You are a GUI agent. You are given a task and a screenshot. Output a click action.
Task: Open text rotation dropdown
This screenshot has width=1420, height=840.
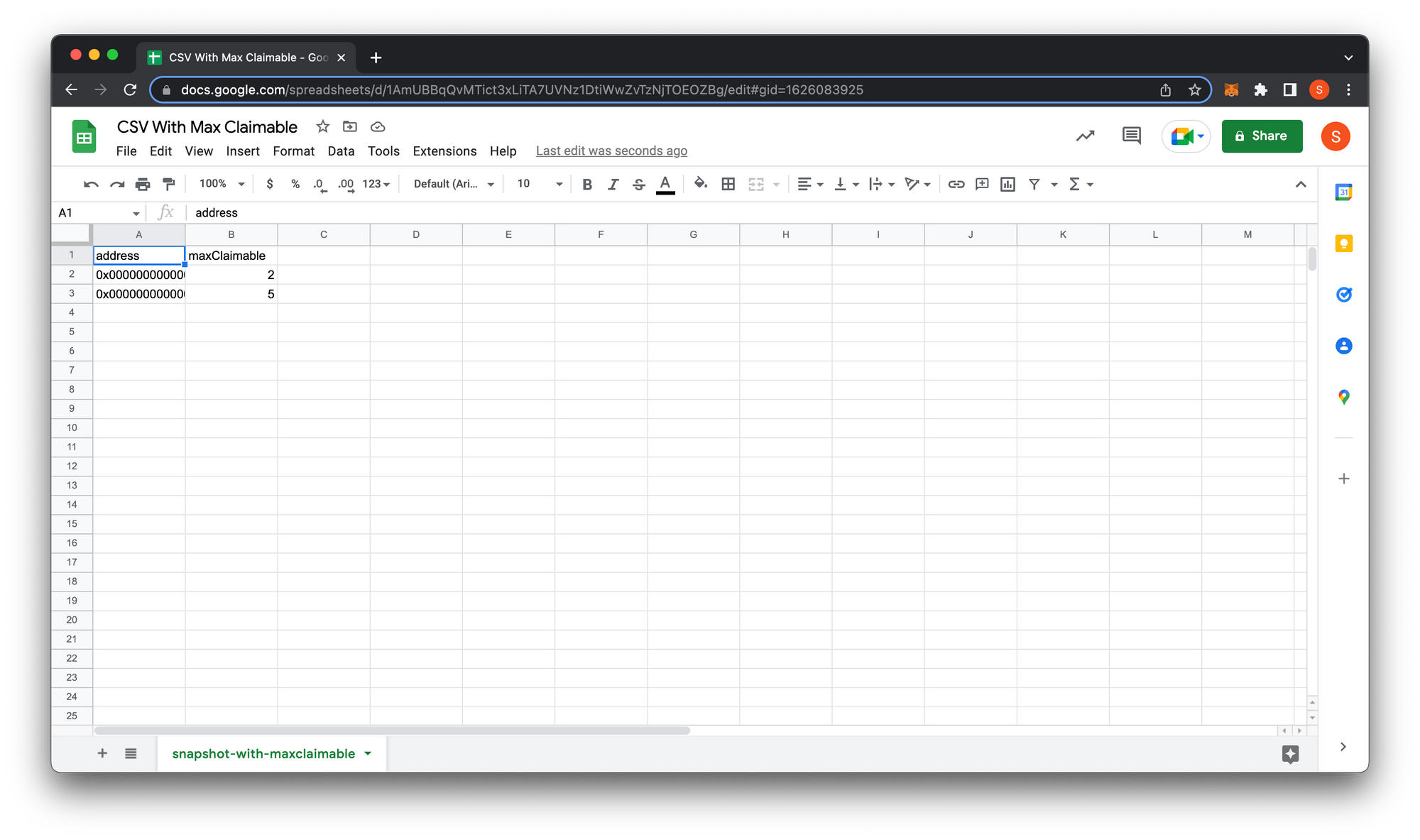[x=918, y=184]
